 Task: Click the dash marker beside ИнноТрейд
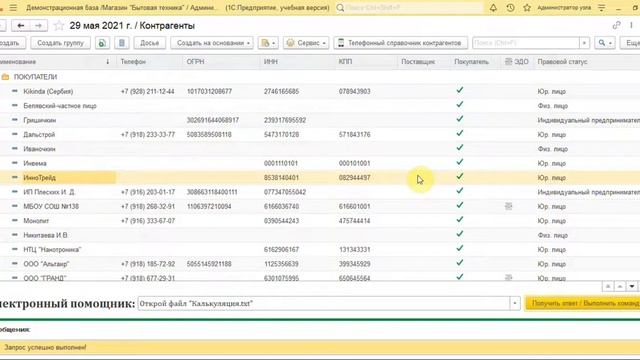(15, 178)
